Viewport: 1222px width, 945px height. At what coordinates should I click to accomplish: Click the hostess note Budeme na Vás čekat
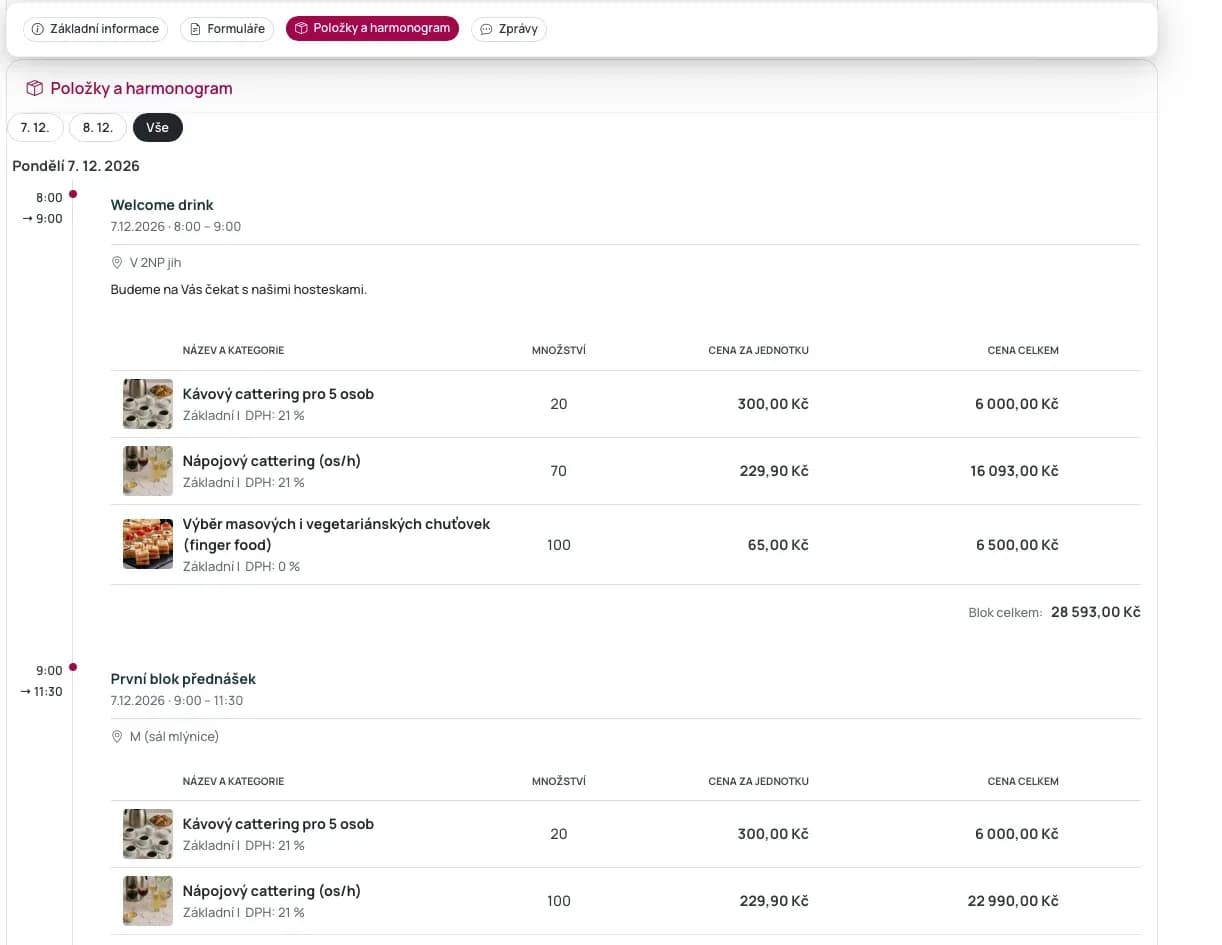click(239, 290)
